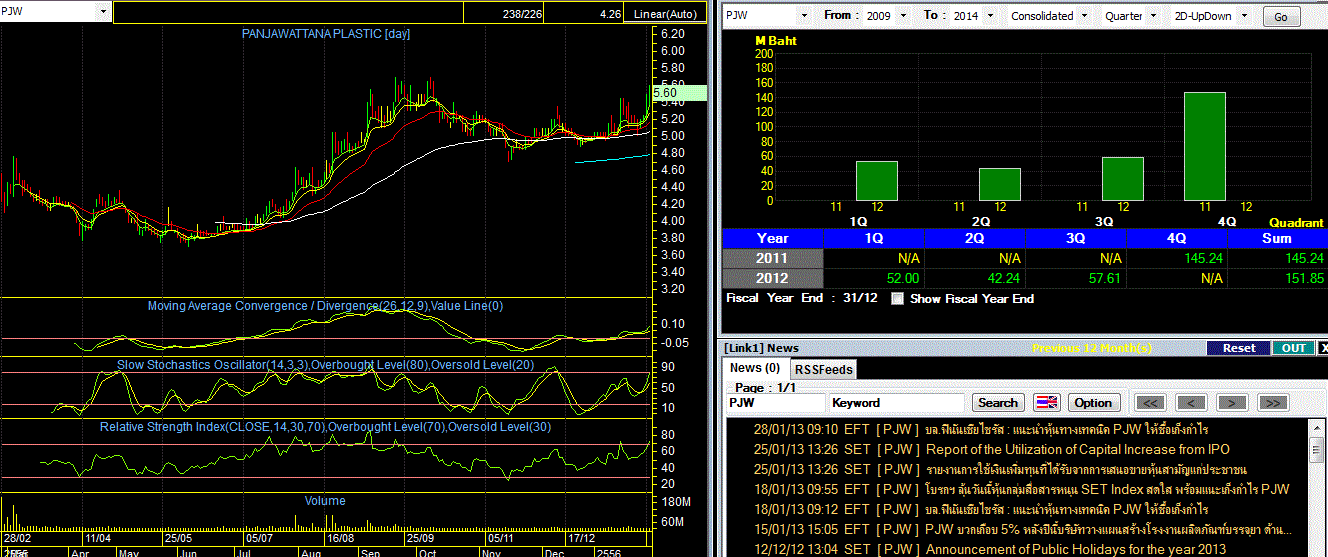The image size is (1328, 557).
Task: Open the 15/01/13 15:05 EFT PJW news item
Action: click(x=1022, y=529)
